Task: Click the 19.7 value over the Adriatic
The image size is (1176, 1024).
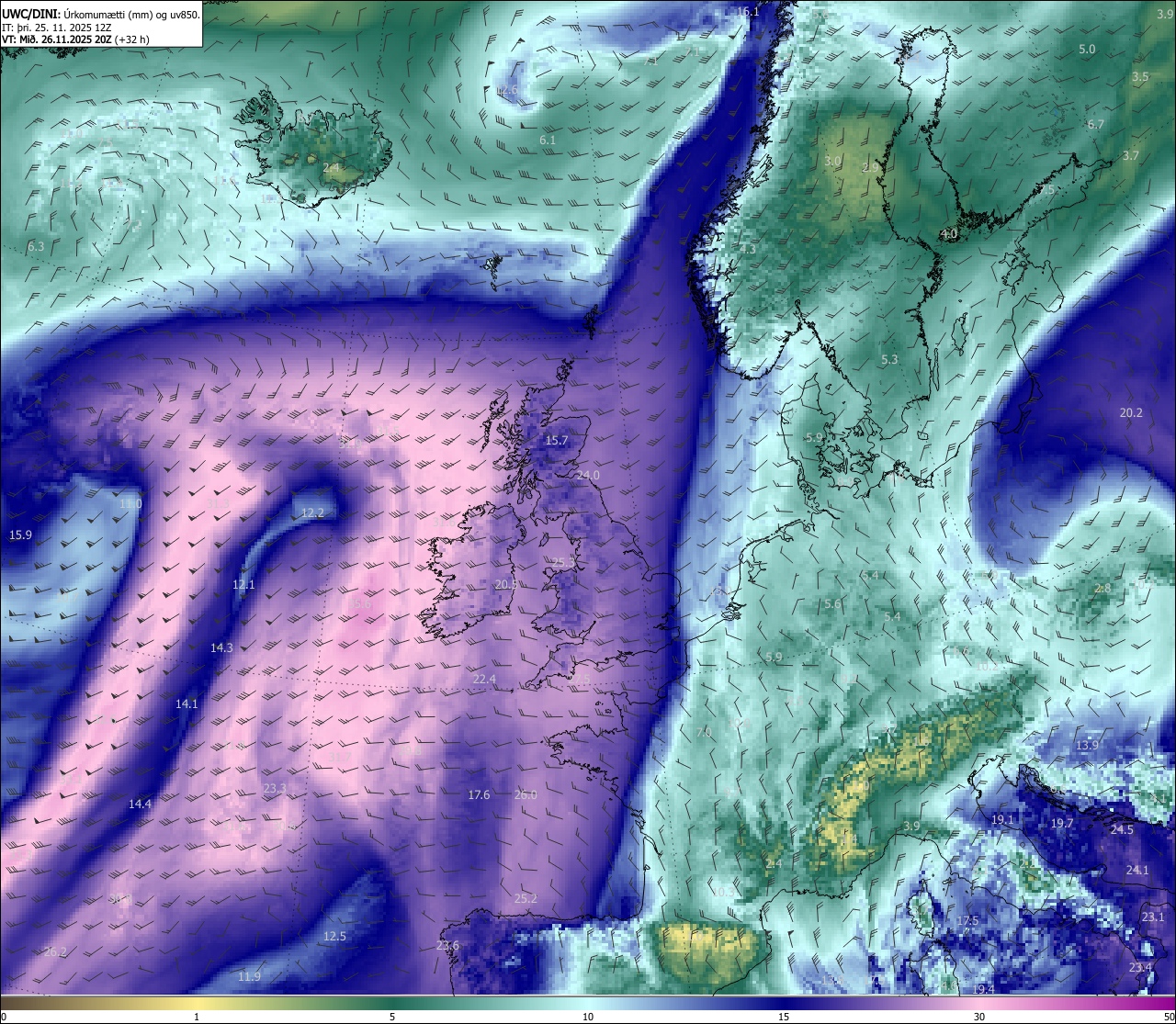Action: [1062, 823]
